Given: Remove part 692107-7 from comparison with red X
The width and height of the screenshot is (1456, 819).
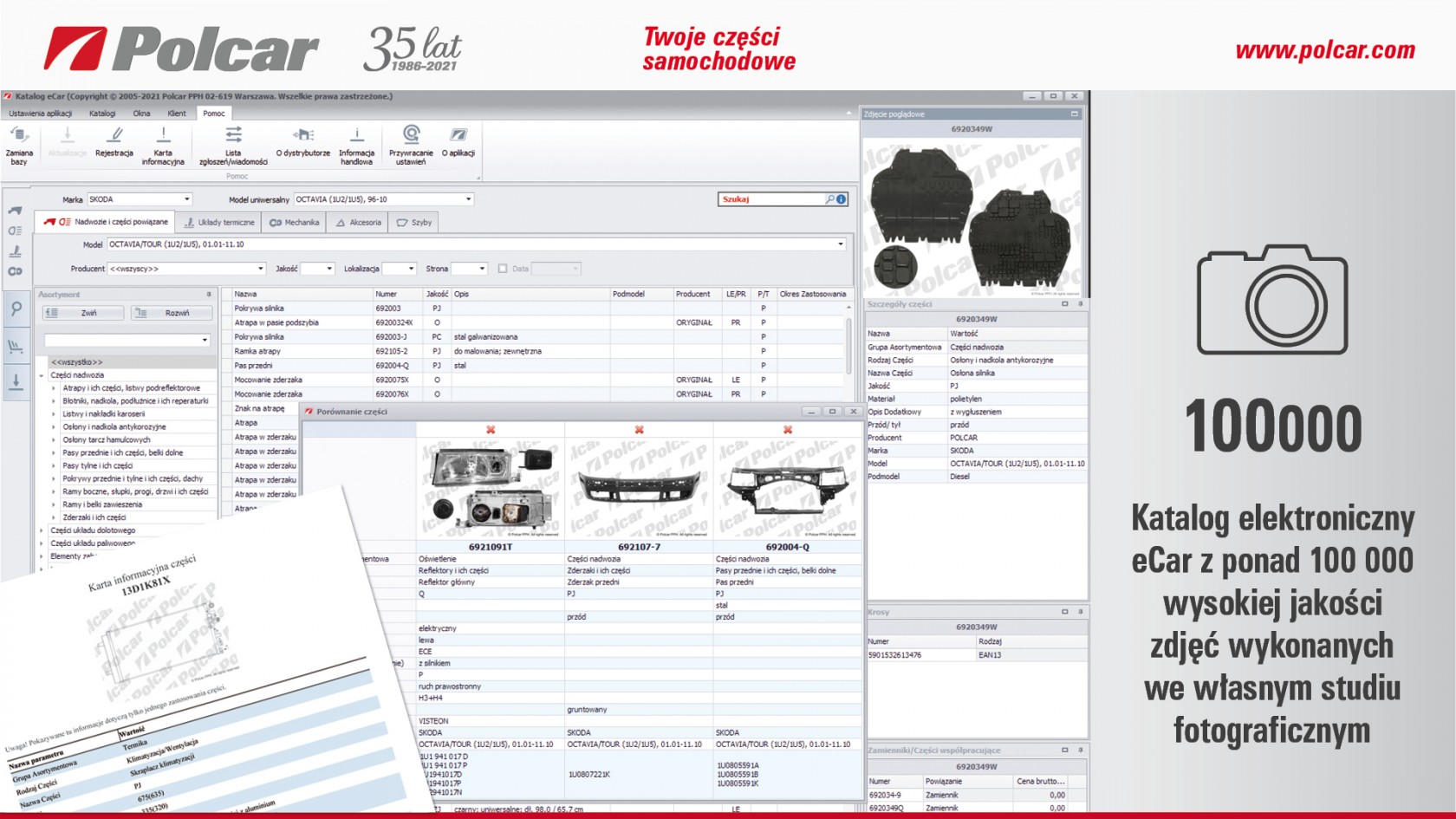Looking at the screenshot, I should 639,430.
